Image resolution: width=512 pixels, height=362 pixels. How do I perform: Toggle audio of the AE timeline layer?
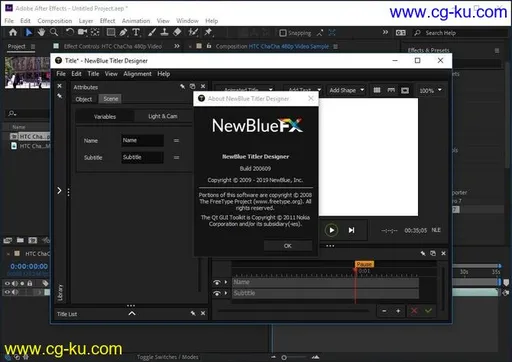click(15, 292)
